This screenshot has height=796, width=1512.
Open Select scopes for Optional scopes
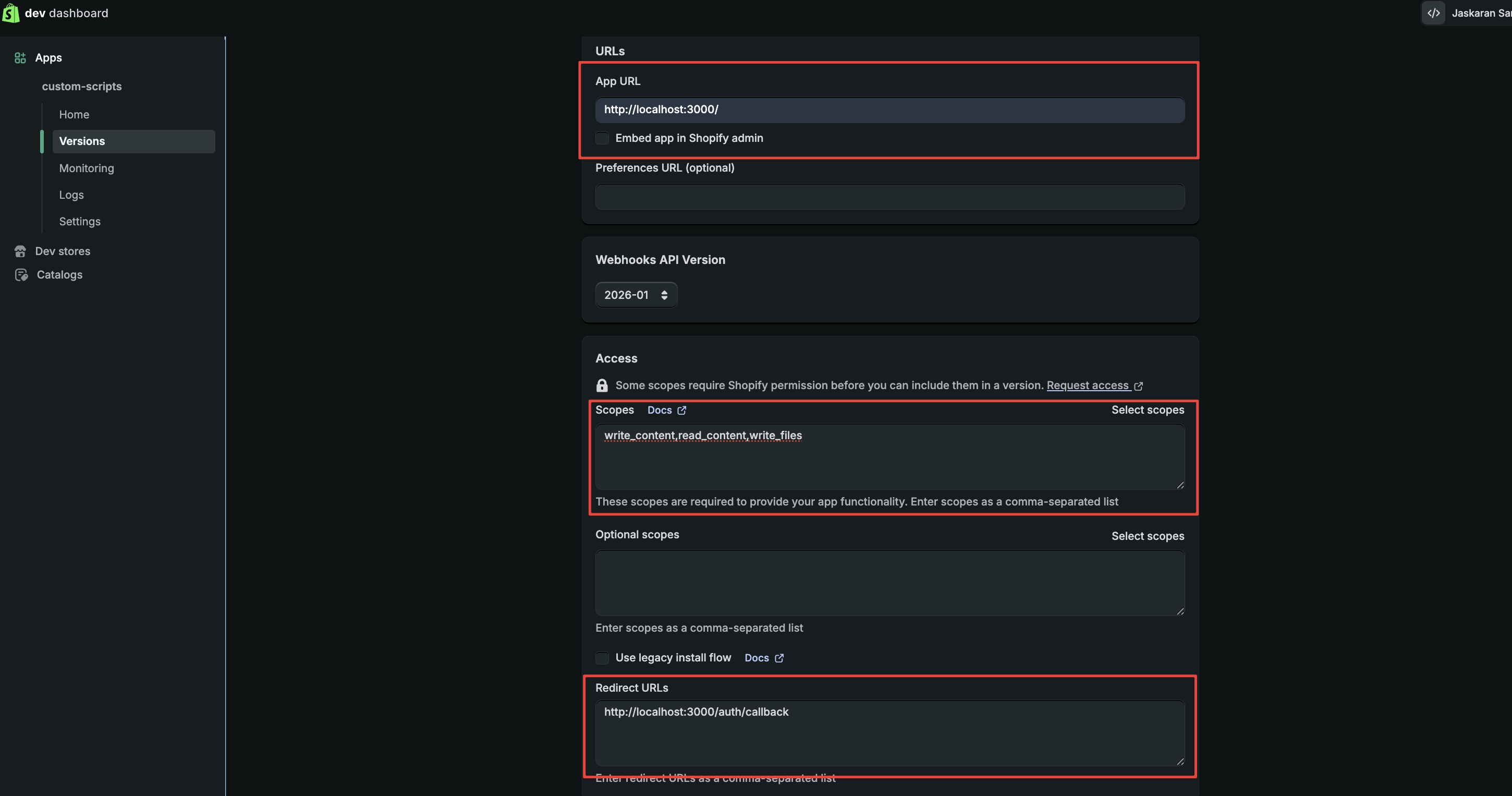[x=1148, y=536]
